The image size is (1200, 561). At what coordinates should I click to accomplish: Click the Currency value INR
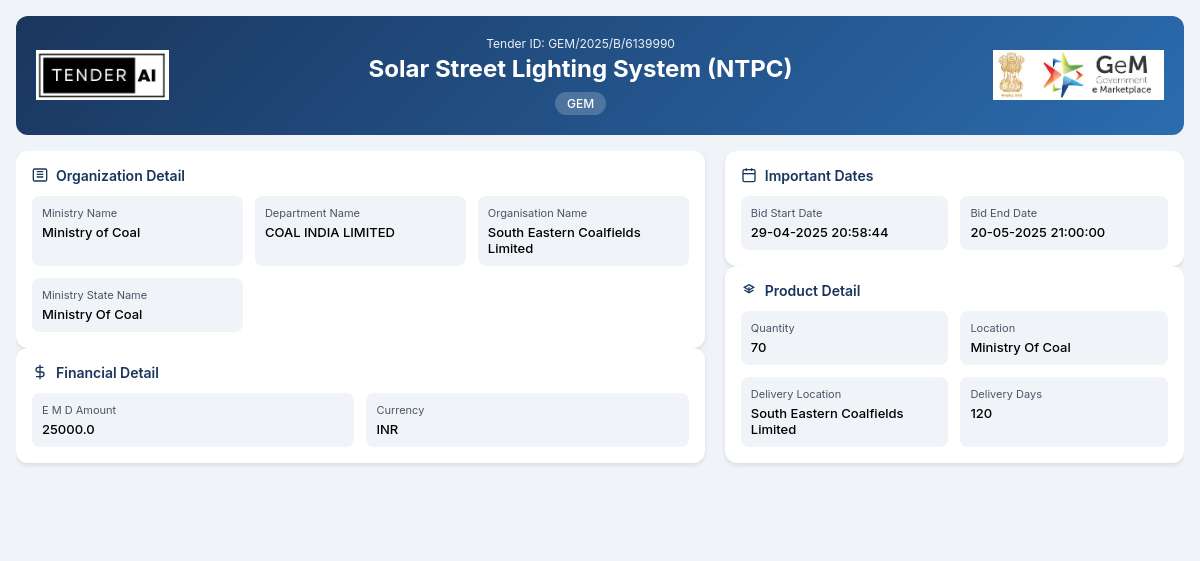[387, 430]
